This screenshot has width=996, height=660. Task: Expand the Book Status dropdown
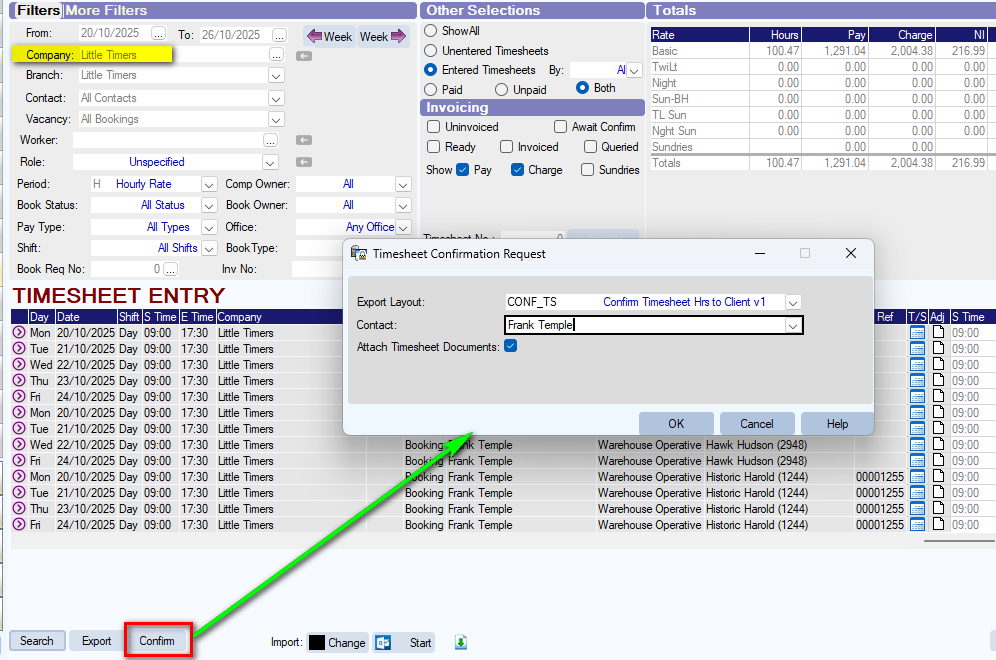click(x=209, y=206)
